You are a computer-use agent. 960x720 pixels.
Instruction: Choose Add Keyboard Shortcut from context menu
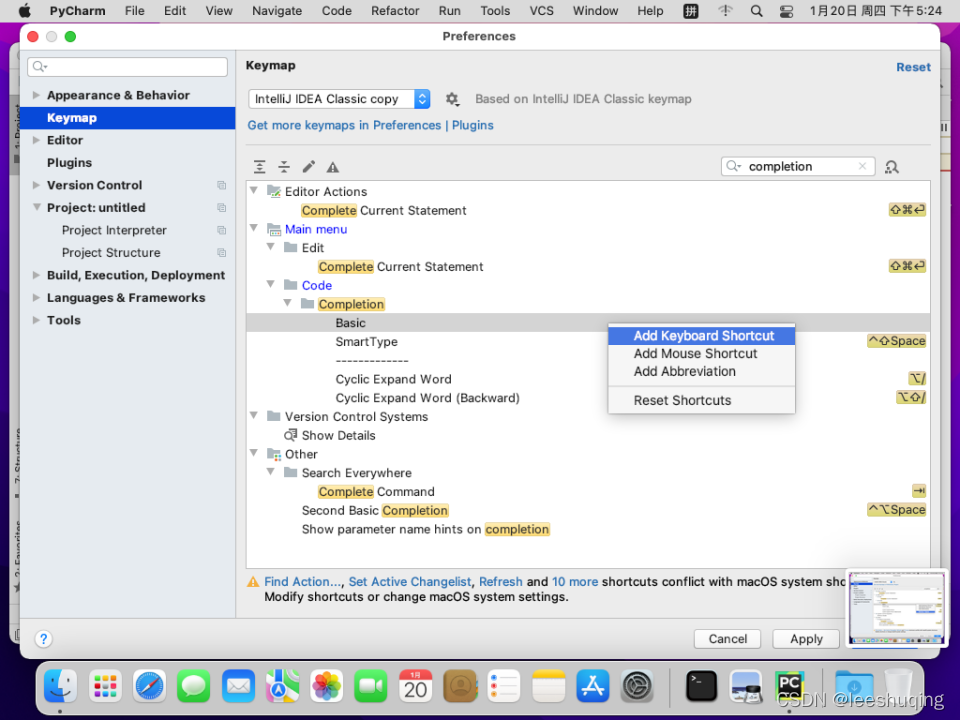pyautogui.click(x=702, y=336)
